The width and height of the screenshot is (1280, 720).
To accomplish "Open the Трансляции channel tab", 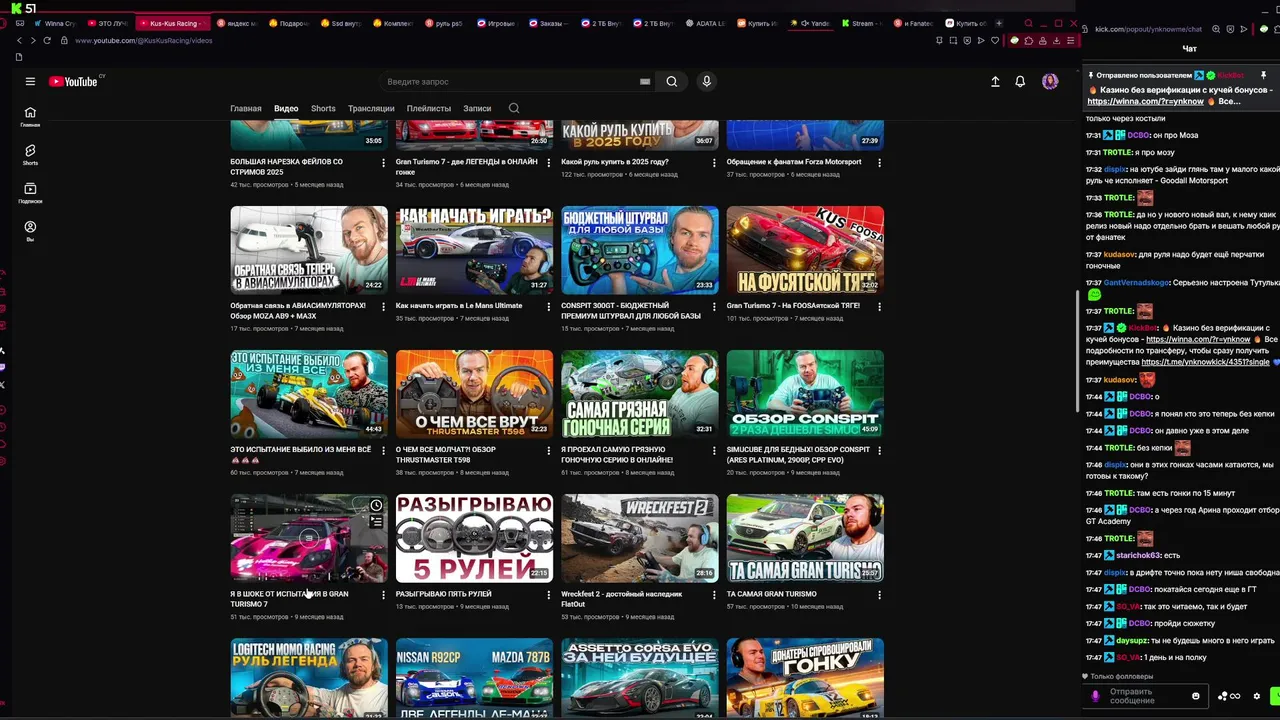I will [x=371, y=108].
